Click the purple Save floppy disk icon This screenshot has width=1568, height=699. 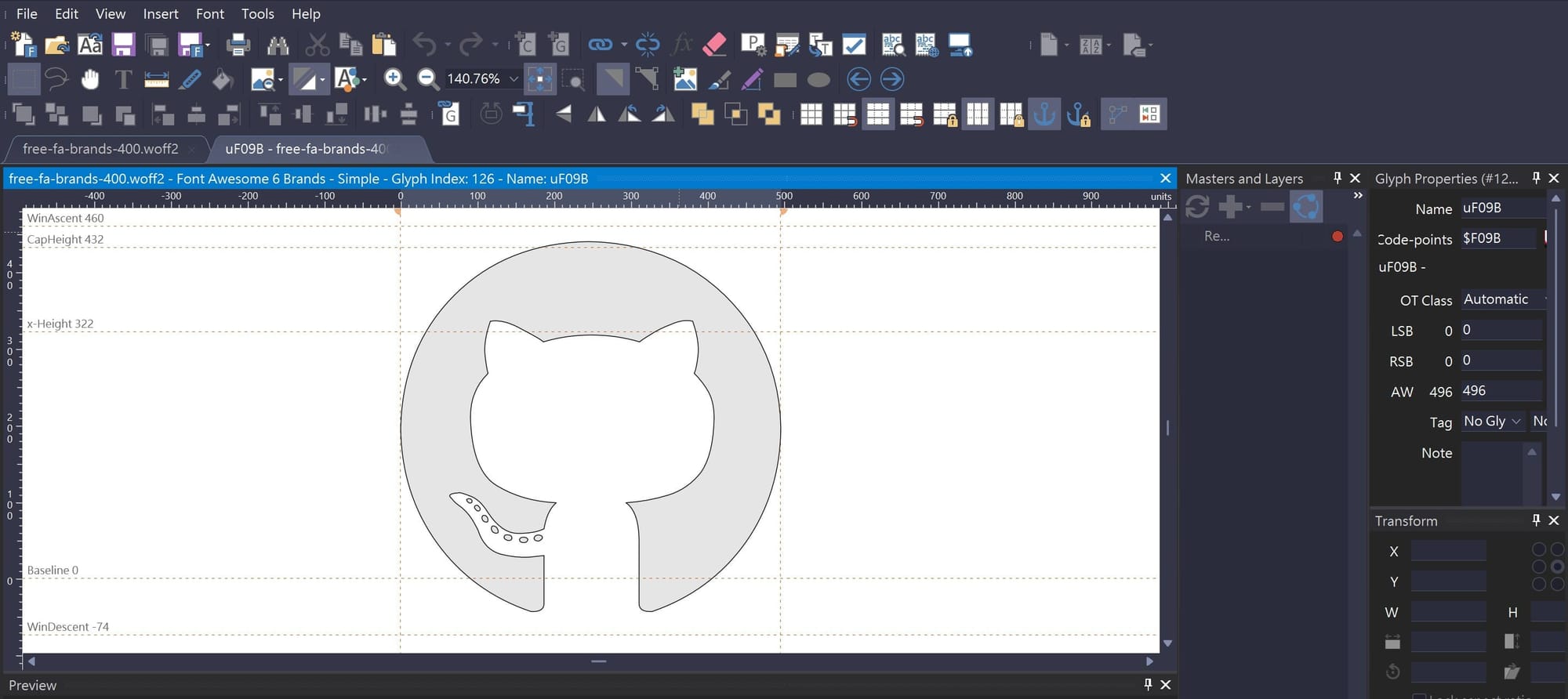(123, 45)
